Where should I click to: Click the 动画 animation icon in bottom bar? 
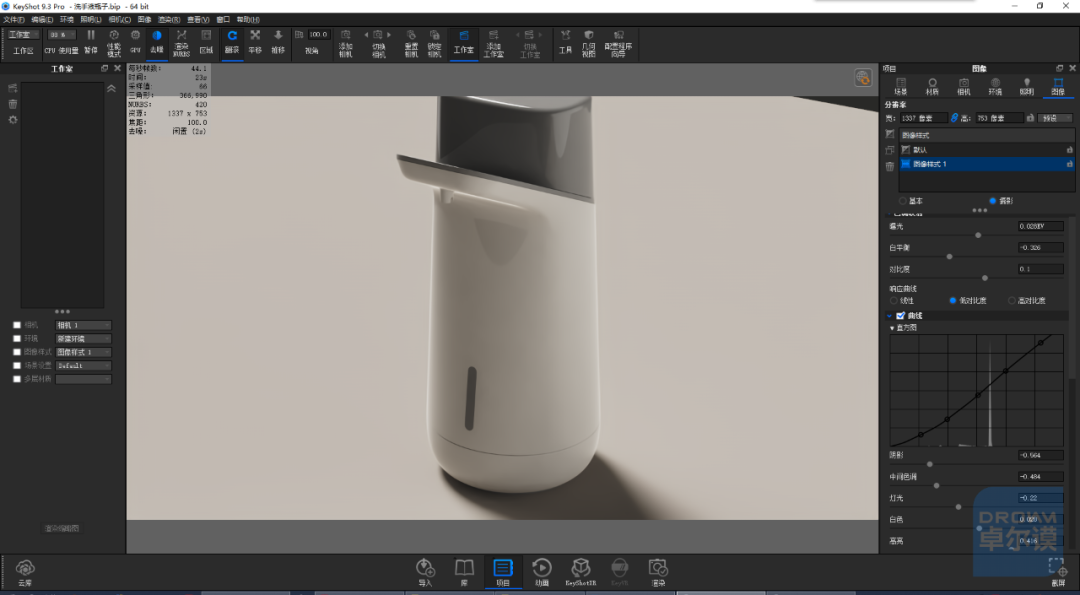[x=542, y=573]
